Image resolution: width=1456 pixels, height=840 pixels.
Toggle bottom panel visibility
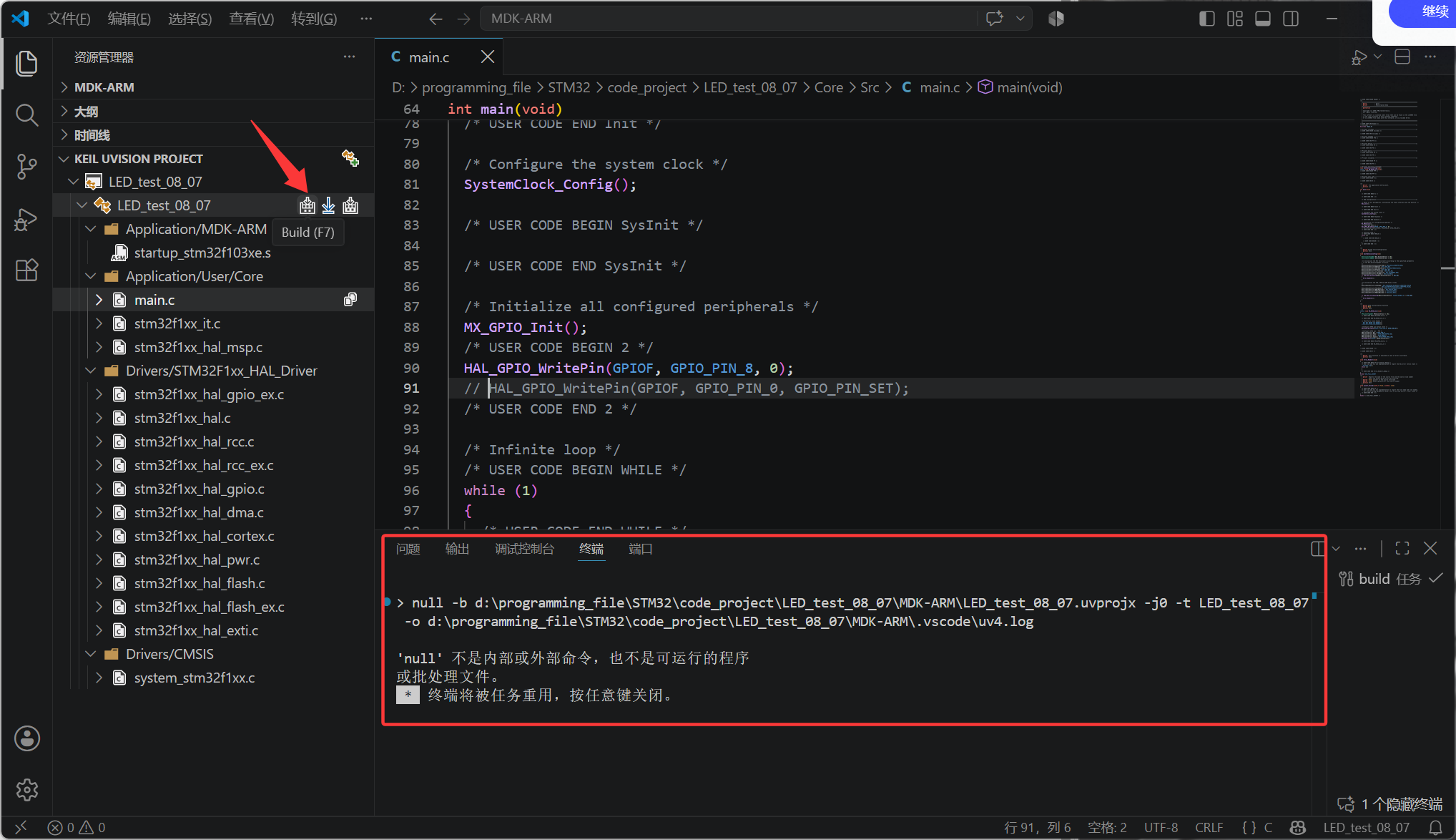tap(1263, 19)
